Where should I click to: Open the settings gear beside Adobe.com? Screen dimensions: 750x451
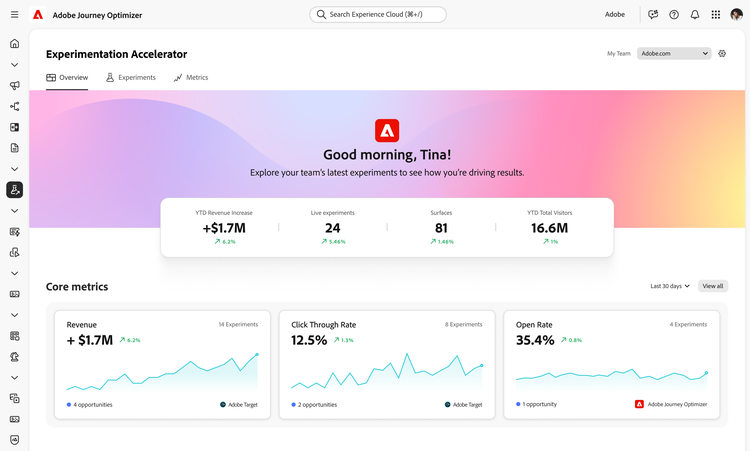722,54
